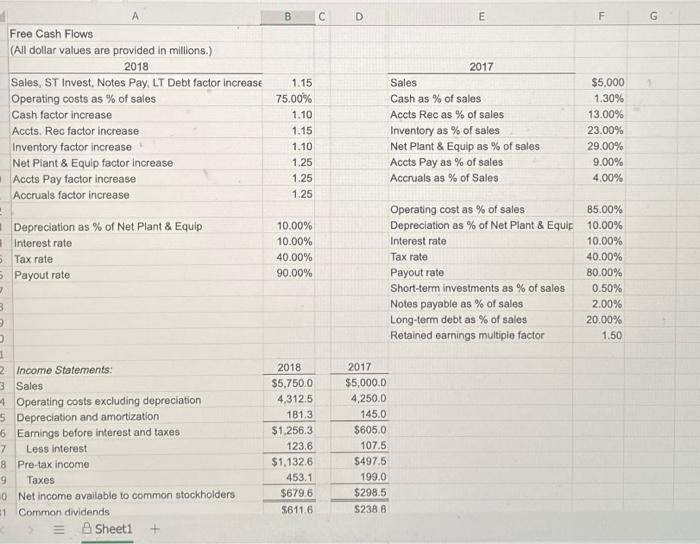The width and height of the screenshot is (700, 544).
Task: Select 2018 Sales value $5,750.0
Action: pos(292,383)
